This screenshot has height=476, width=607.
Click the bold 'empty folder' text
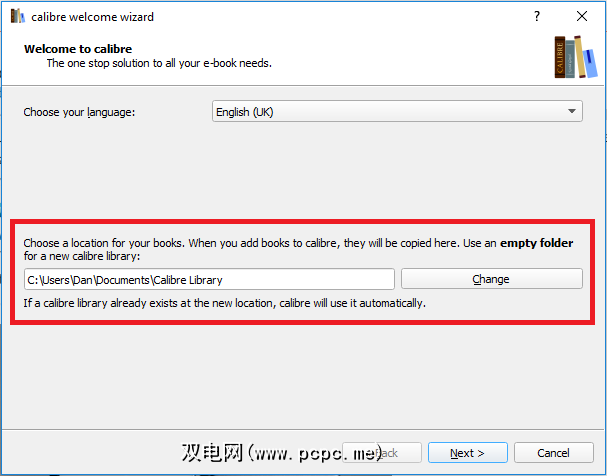tap(537, 243)
